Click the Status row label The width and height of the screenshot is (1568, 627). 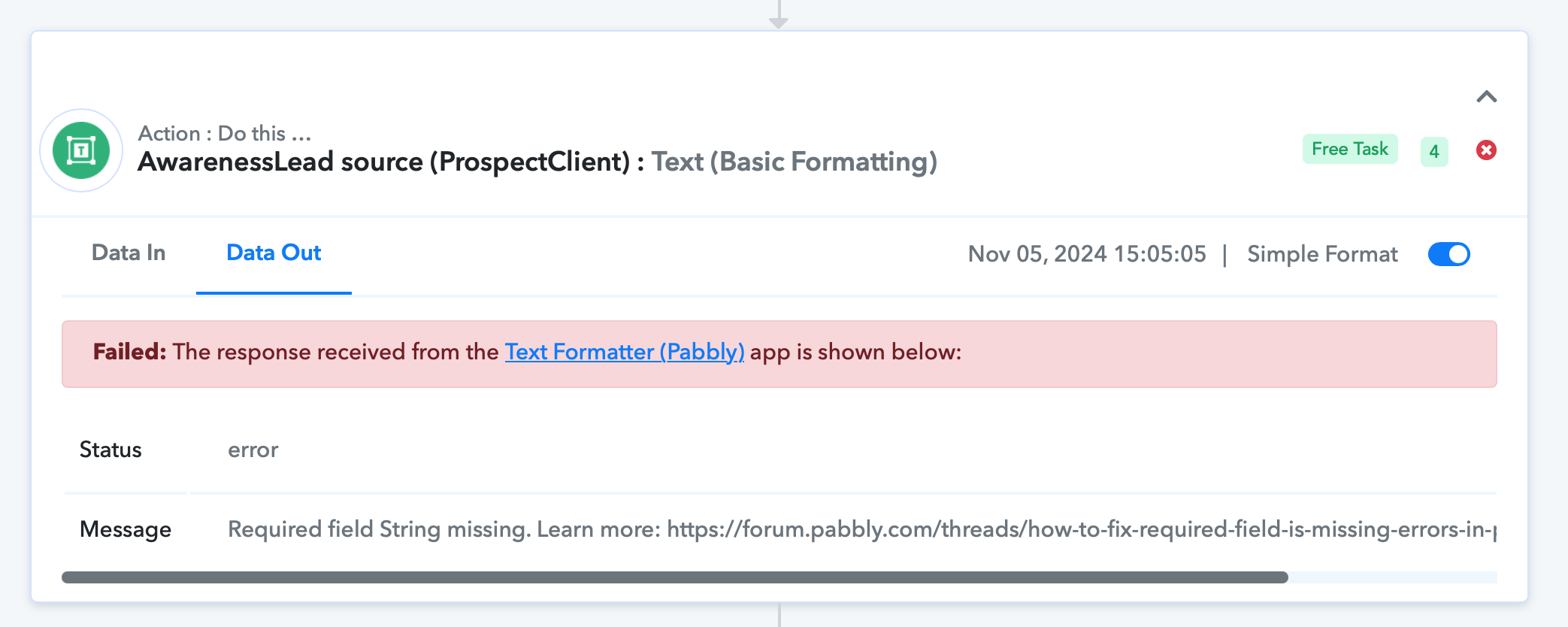(x=110, y=450)
